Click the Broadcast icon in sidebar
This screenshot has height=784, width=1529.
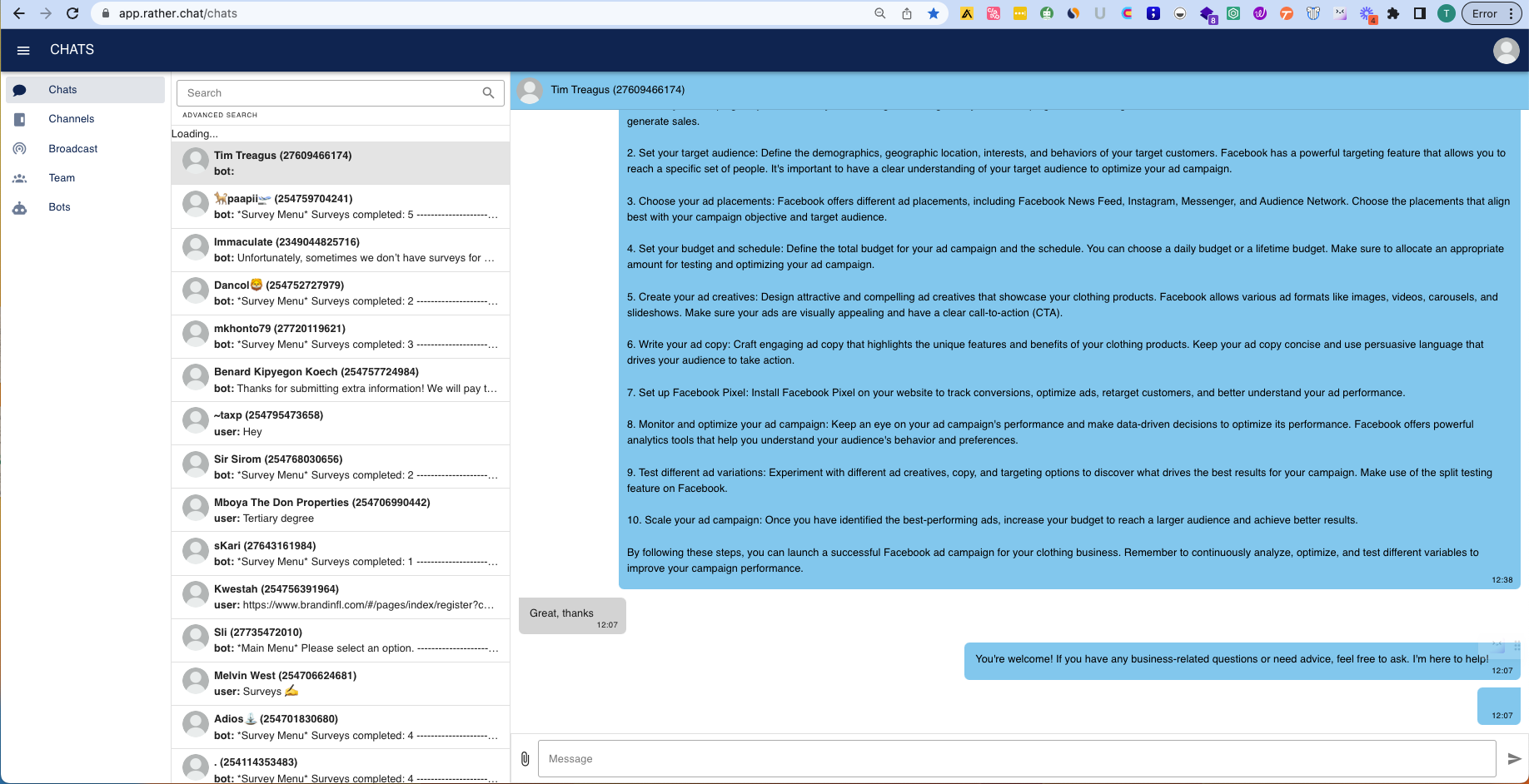coord(19,149)
